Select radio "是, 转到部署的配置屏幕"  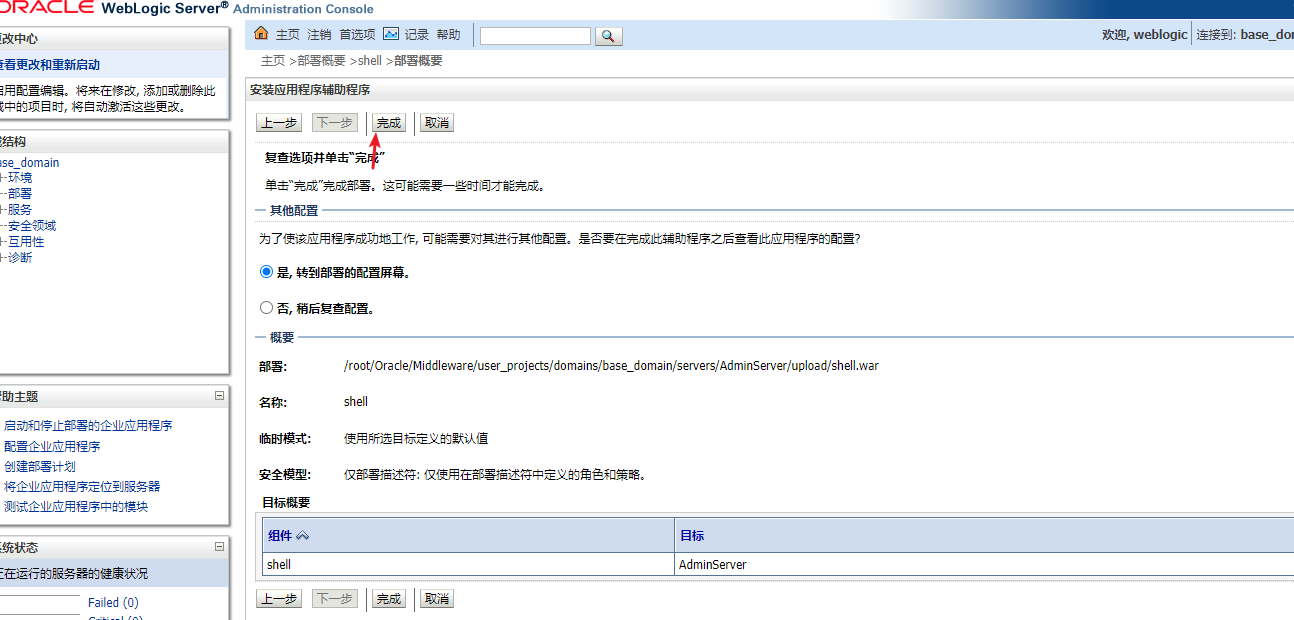266,272
